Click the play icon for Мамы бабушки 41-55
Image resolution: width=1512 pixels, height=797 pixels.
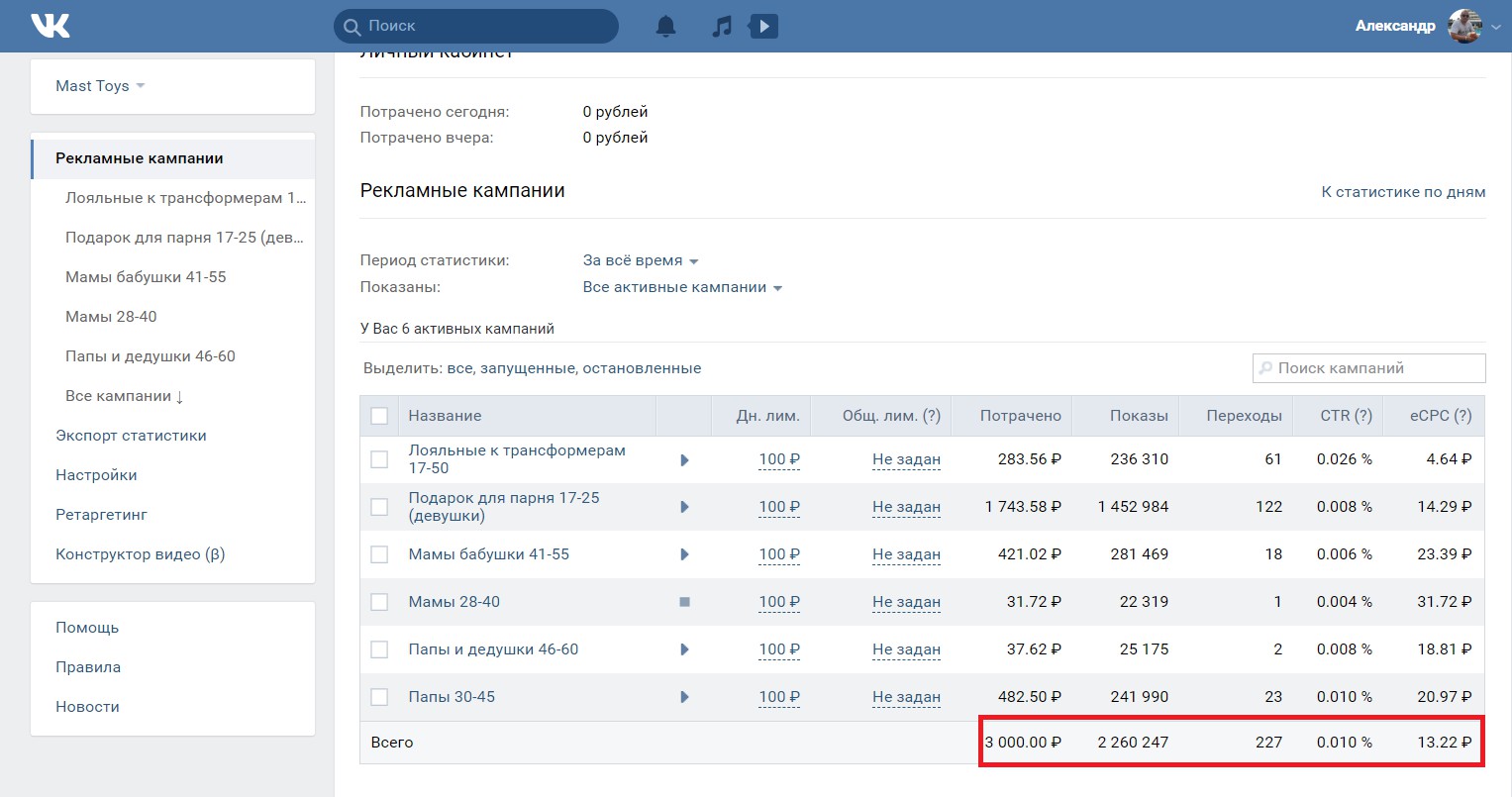[684, 554]
